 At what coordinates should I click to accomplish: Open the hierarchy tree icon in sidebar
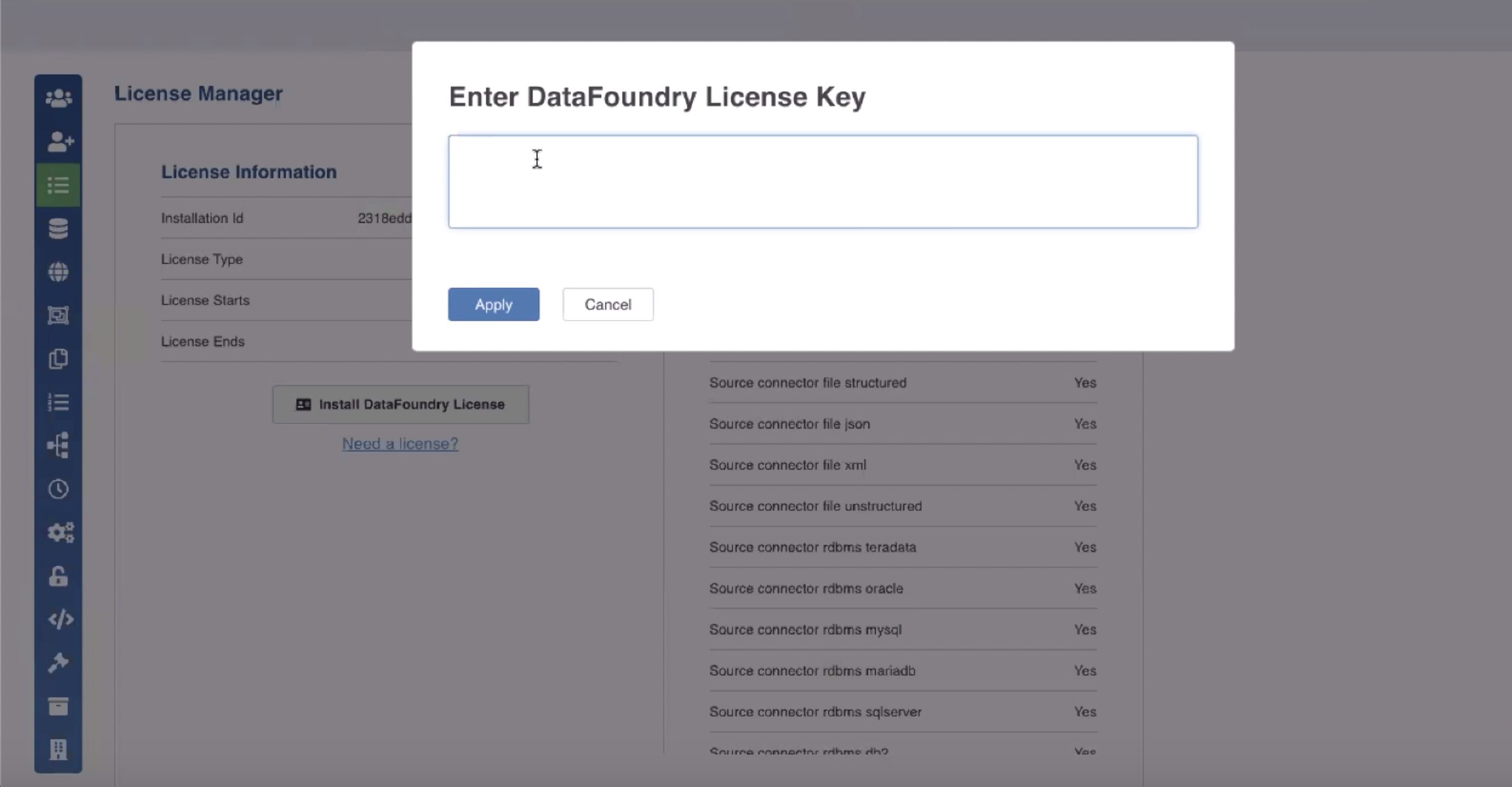click(x=58, y=446)
